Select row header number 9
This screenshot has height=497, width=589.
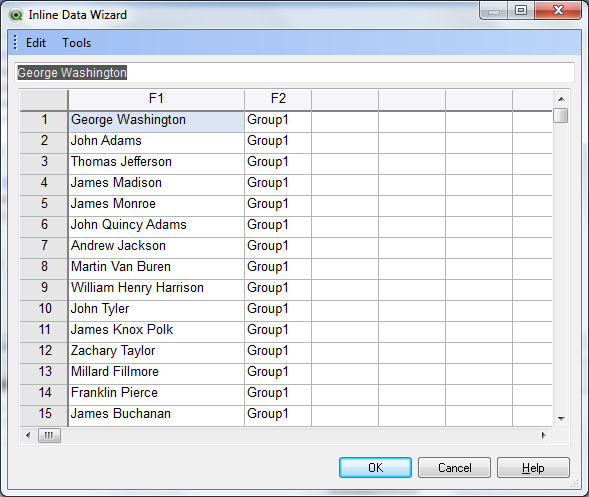pyautogui.click(x=44, y=290)
